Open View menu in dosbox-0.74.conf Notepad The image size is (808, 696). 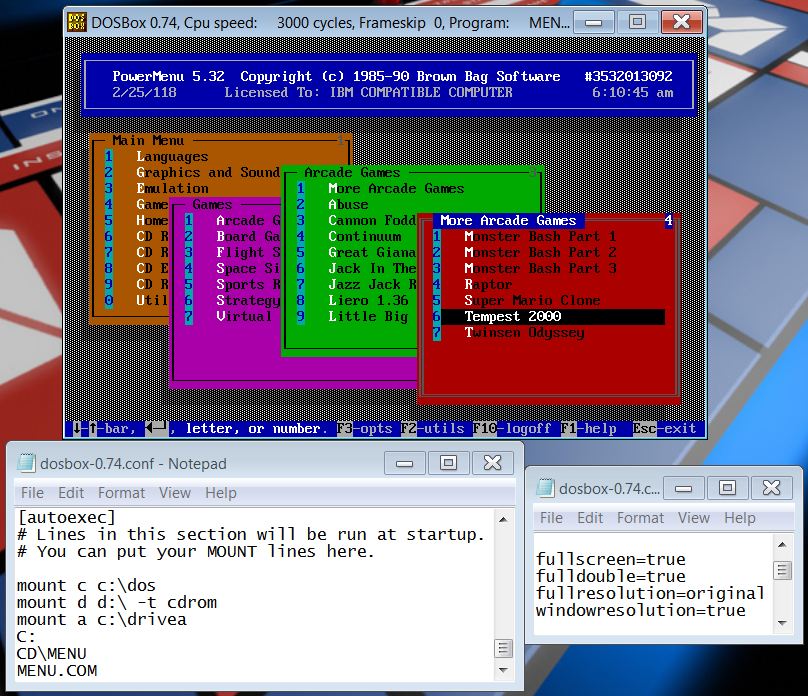(175, 493)
